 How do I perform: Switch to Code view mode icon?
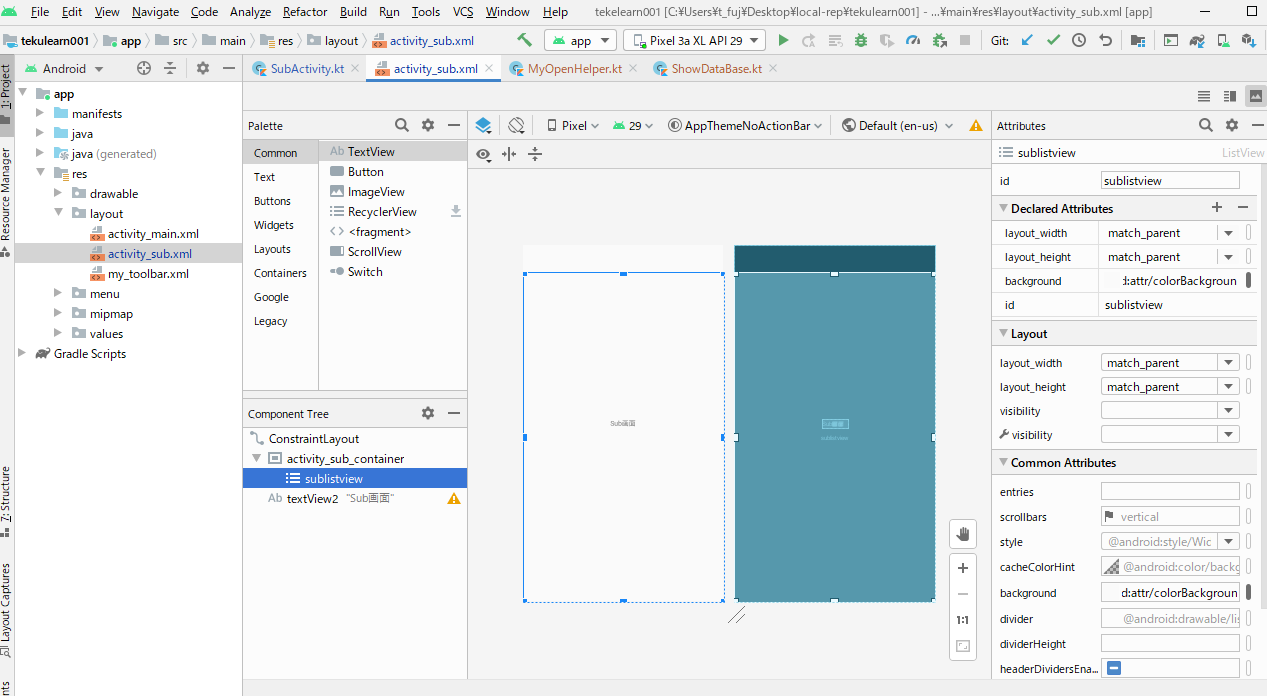[x=1204, y=96]
